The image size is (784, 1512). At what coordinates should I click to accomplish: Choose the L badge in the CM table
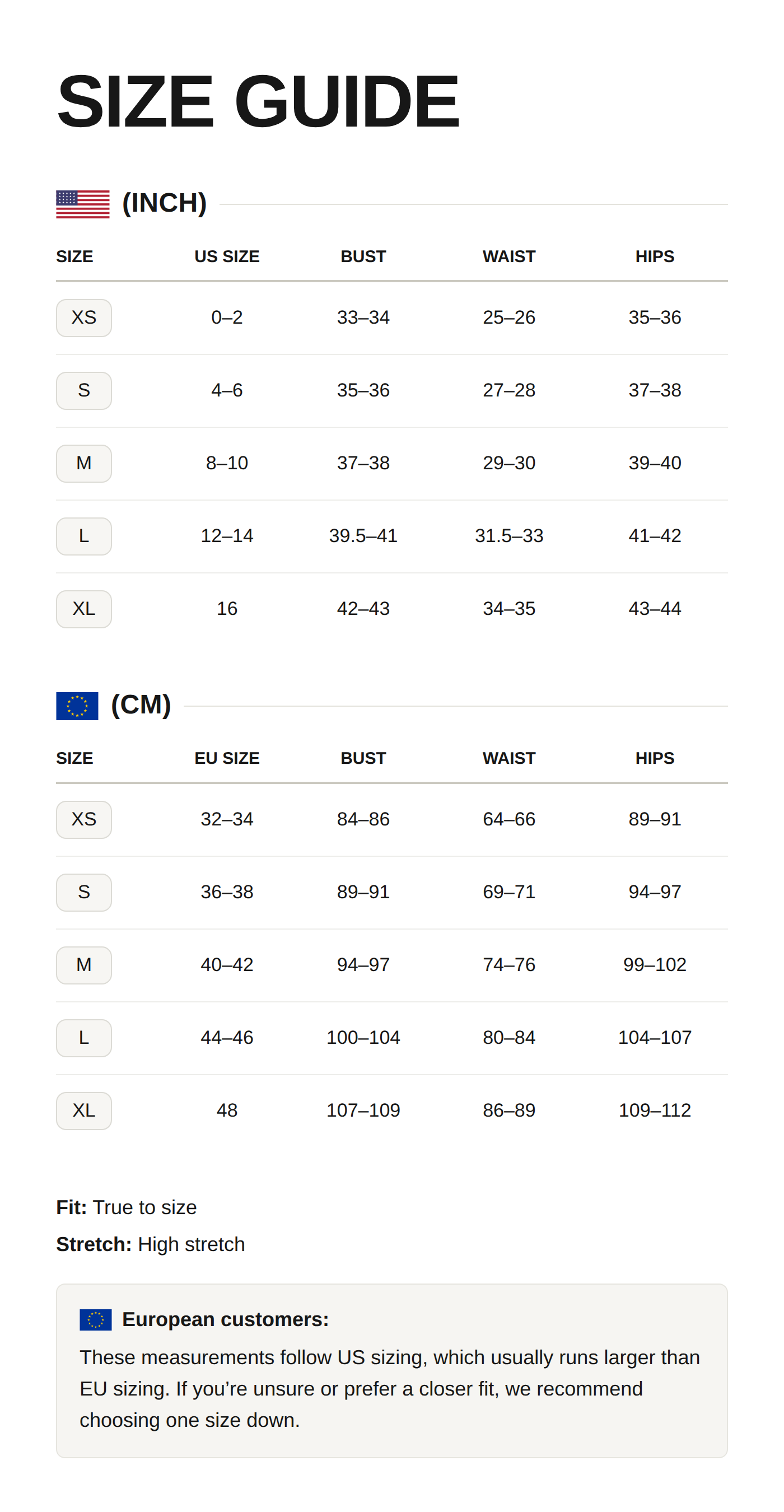(x=84, y=1038)
